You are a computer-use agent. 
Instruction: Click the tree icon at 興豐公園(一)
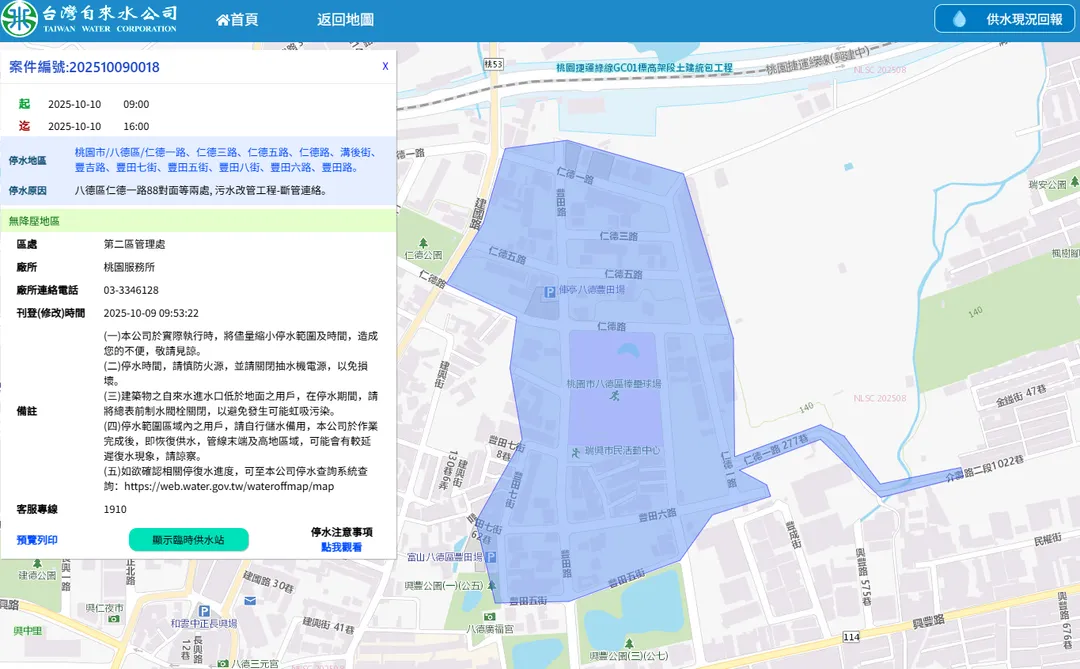[492, 585]
